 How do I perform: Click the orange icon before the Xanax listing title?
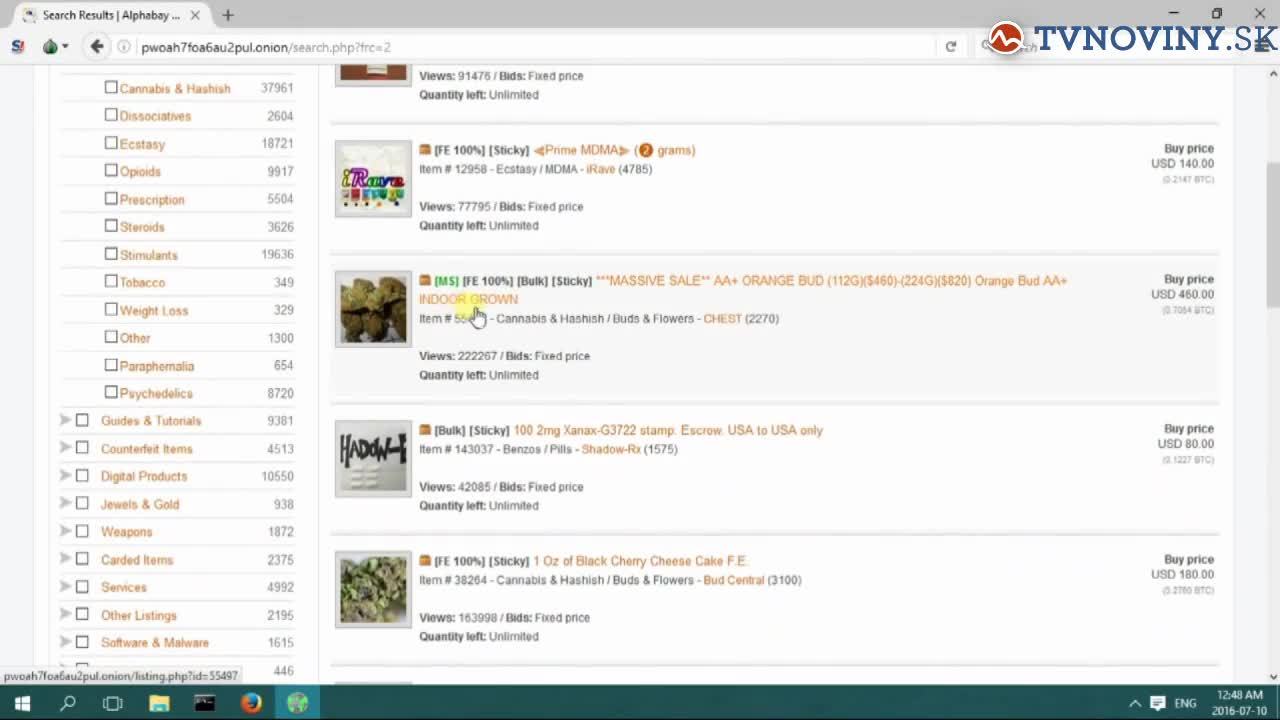pos(425,430)
